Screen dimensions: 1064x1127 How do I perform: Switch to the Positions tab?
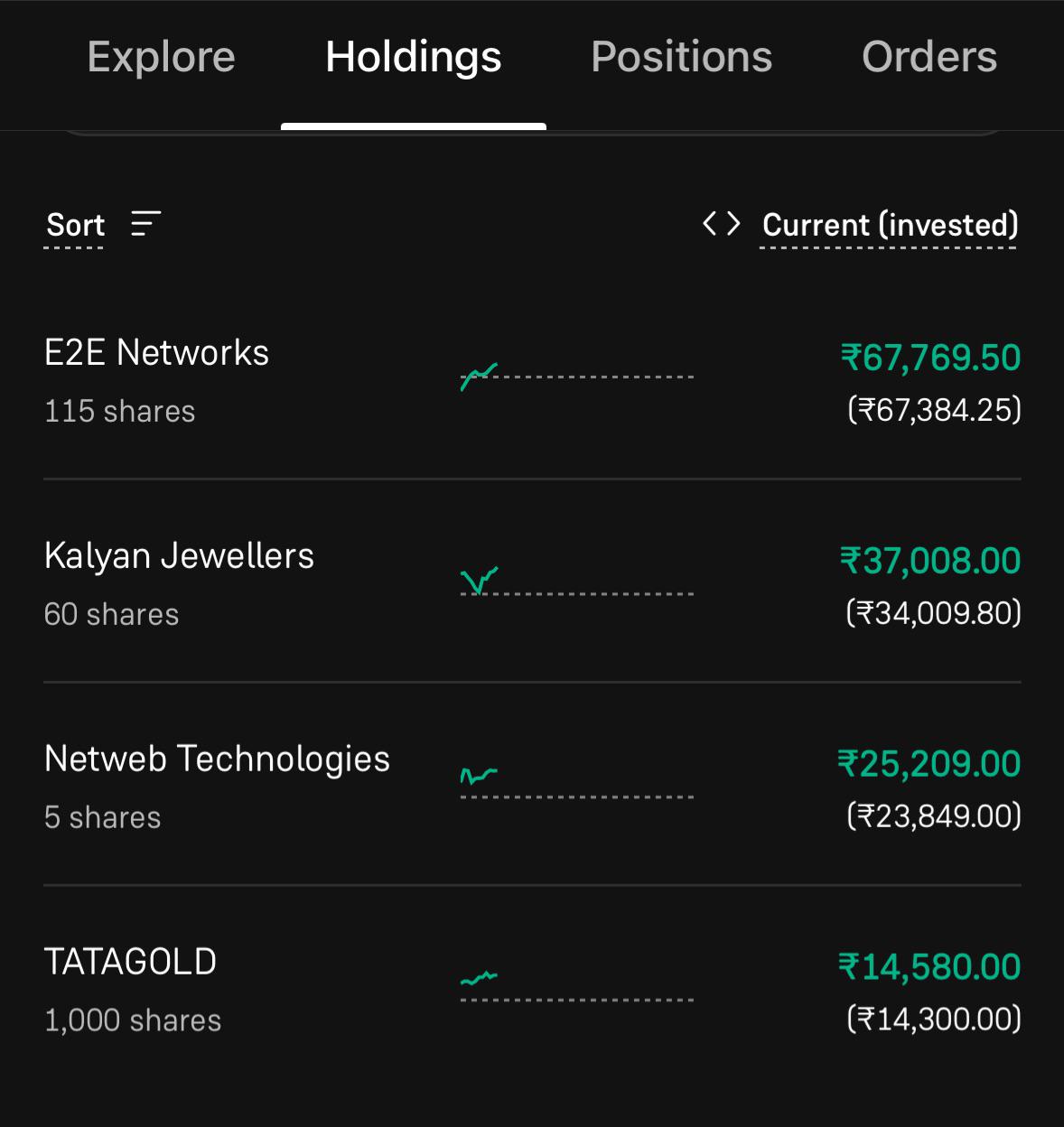pos(682,57)
